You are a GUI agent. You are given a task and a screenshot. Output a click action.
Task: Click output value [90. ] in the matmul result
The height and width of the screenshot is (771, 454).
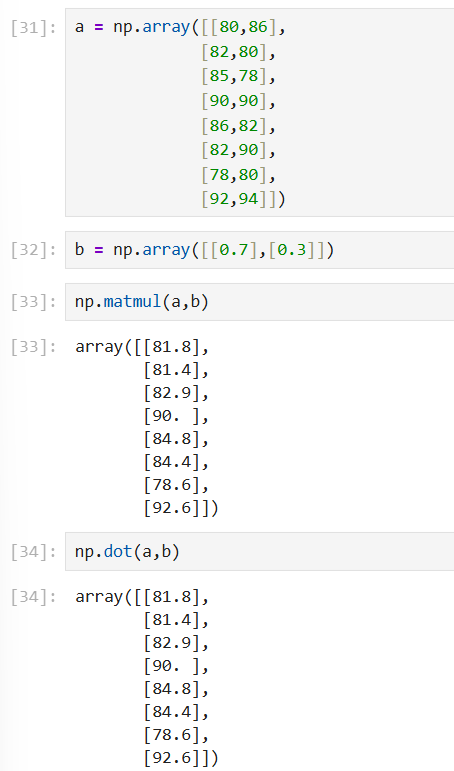pos(172,416)
